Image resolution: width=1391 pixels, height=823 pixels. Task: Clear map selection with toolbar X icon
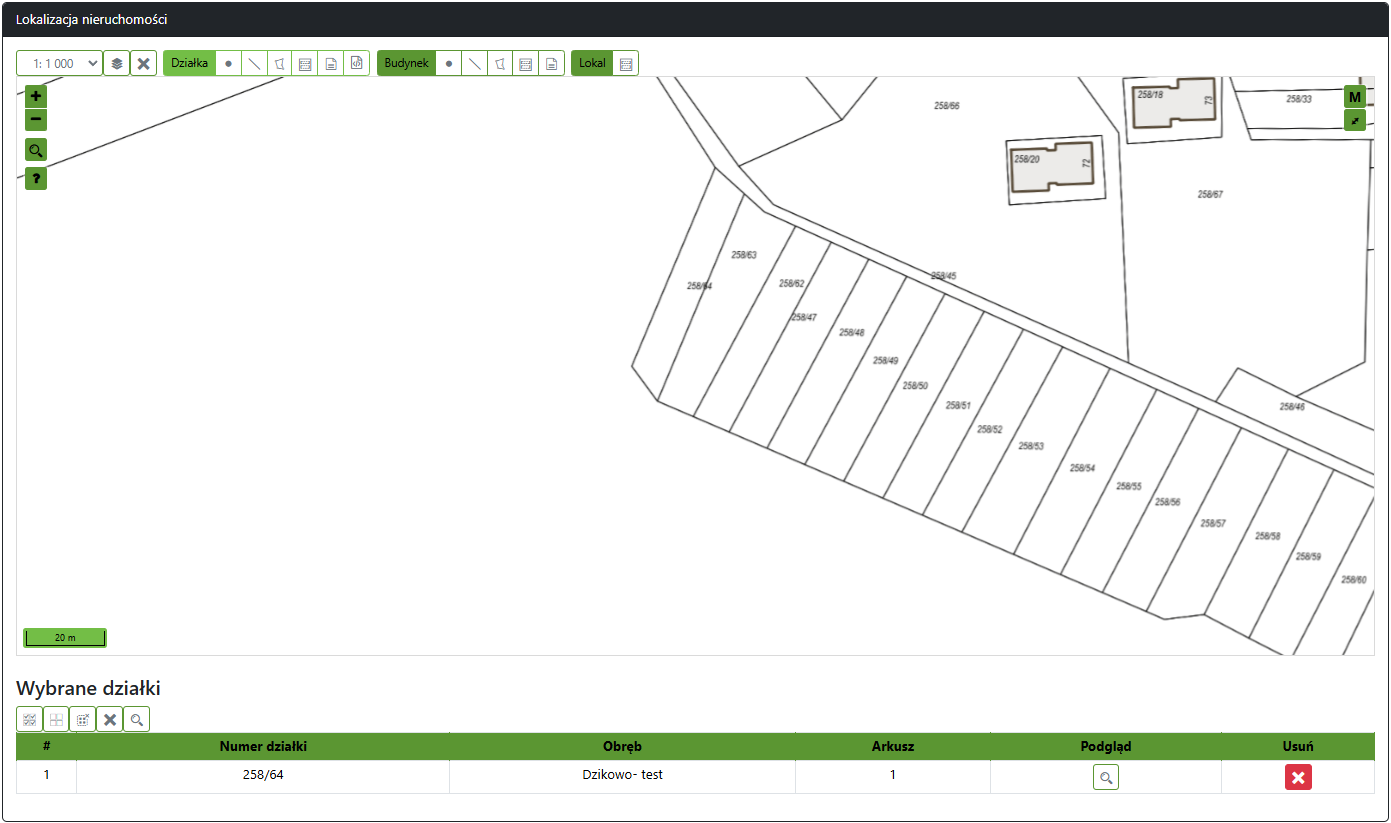144,63
